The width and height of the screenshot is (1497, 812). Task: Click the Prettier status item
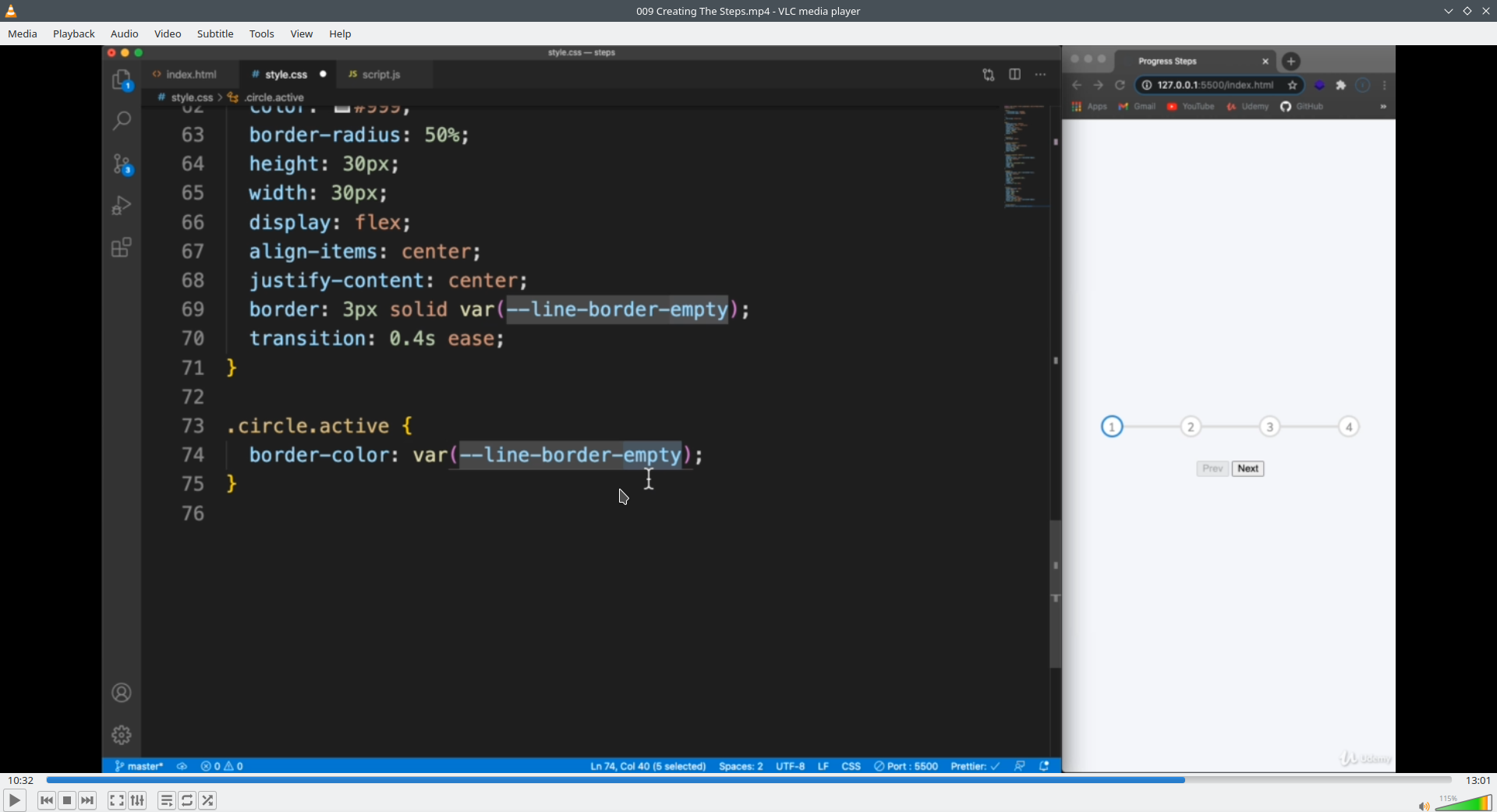click(x=975, y=766)
